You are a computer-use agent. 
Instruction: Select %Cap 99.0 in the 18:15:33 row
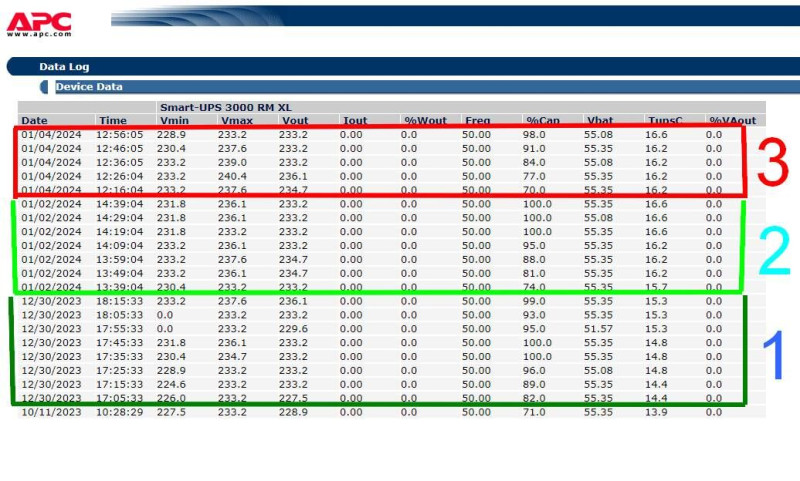(x=534, y=301)
